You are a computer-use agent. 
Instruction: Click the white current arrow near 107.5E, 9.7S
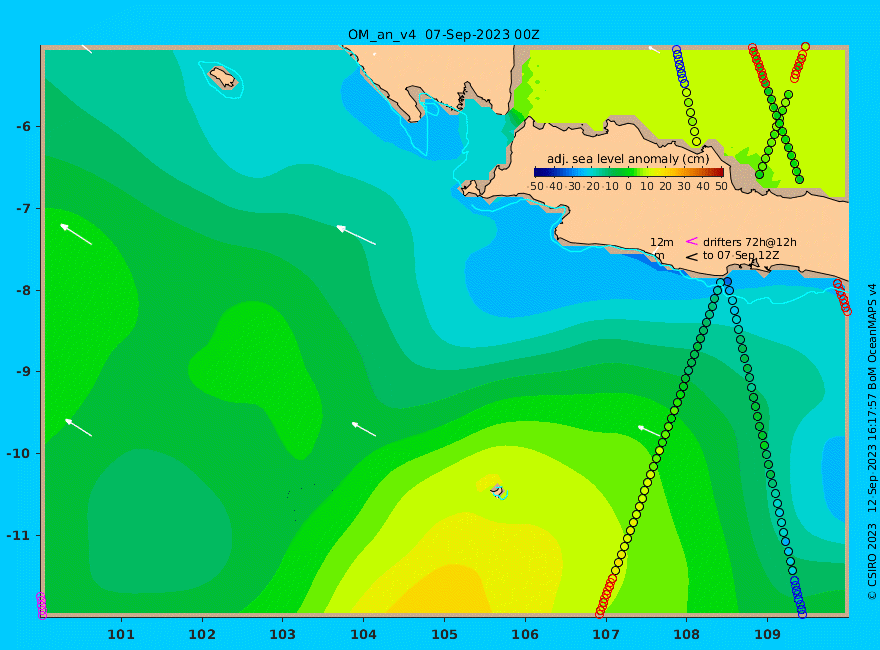pos(649,431)
